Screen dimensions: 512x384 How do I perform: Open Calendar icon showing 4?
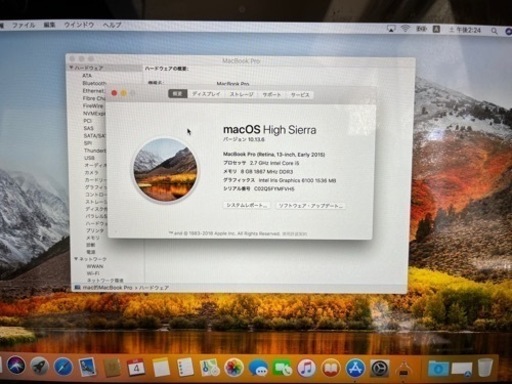[x=136, y=368]
